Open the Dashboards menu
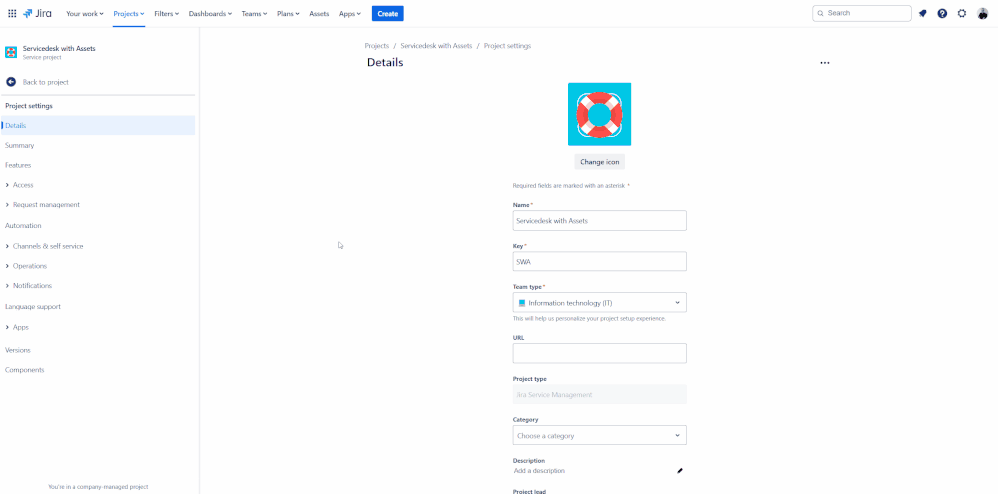The height and width of the screenshot is (494, 998). pos(210,13)
